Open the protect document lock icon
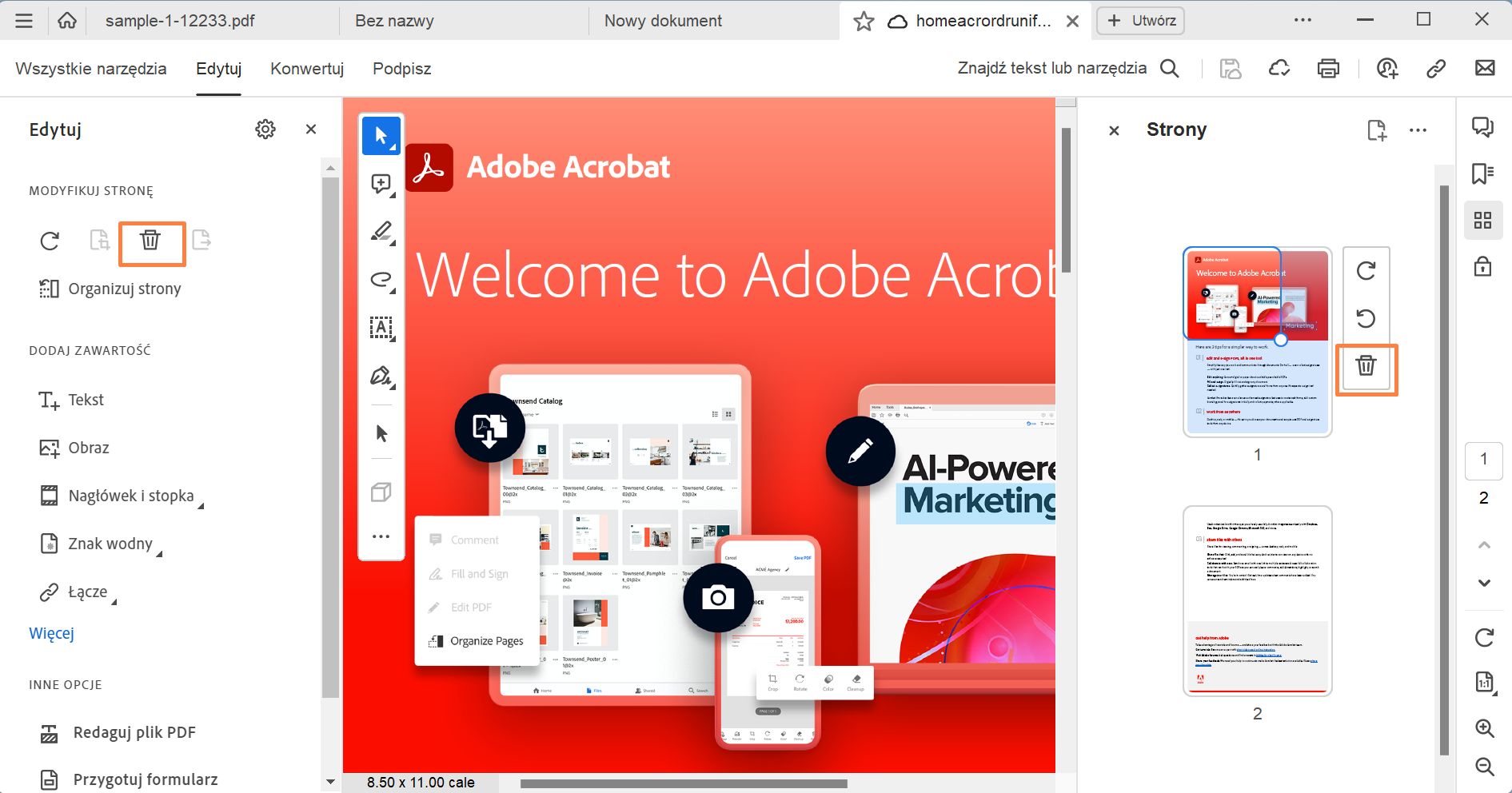 point(1483,266)
